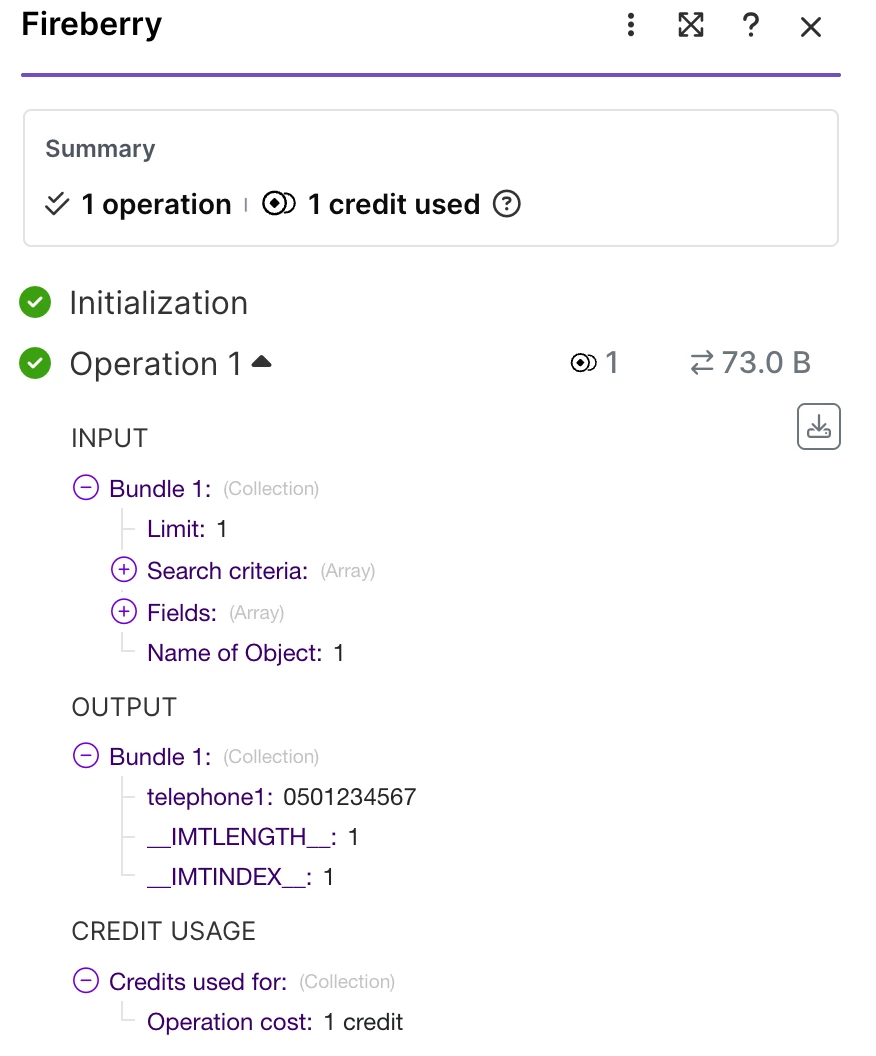Image resolution: width=876 pixels, height=1056 pixels.
Task: Collapse the Credits used for collection
Action: (x=86, y=981)
